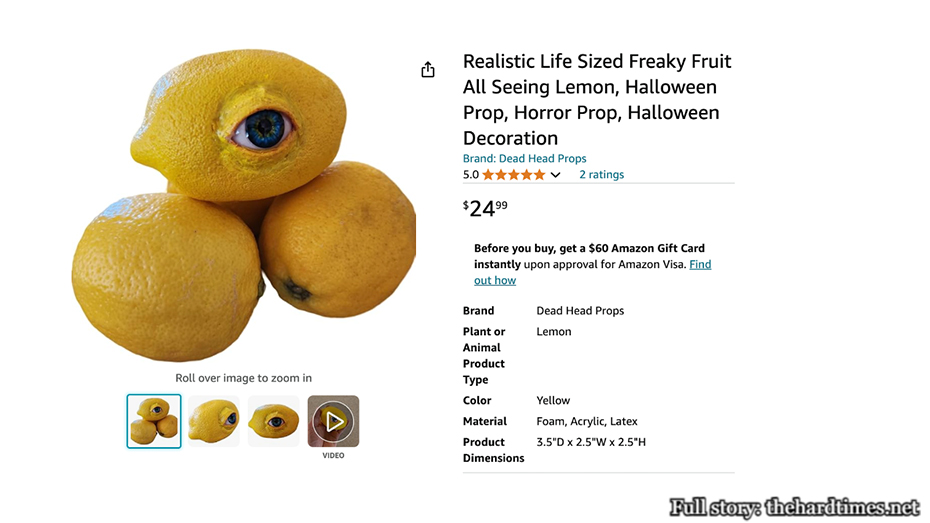The height and width of the screenshot is (523, 930).
Task: Click the $24.99 price
Action: (485, 208)
